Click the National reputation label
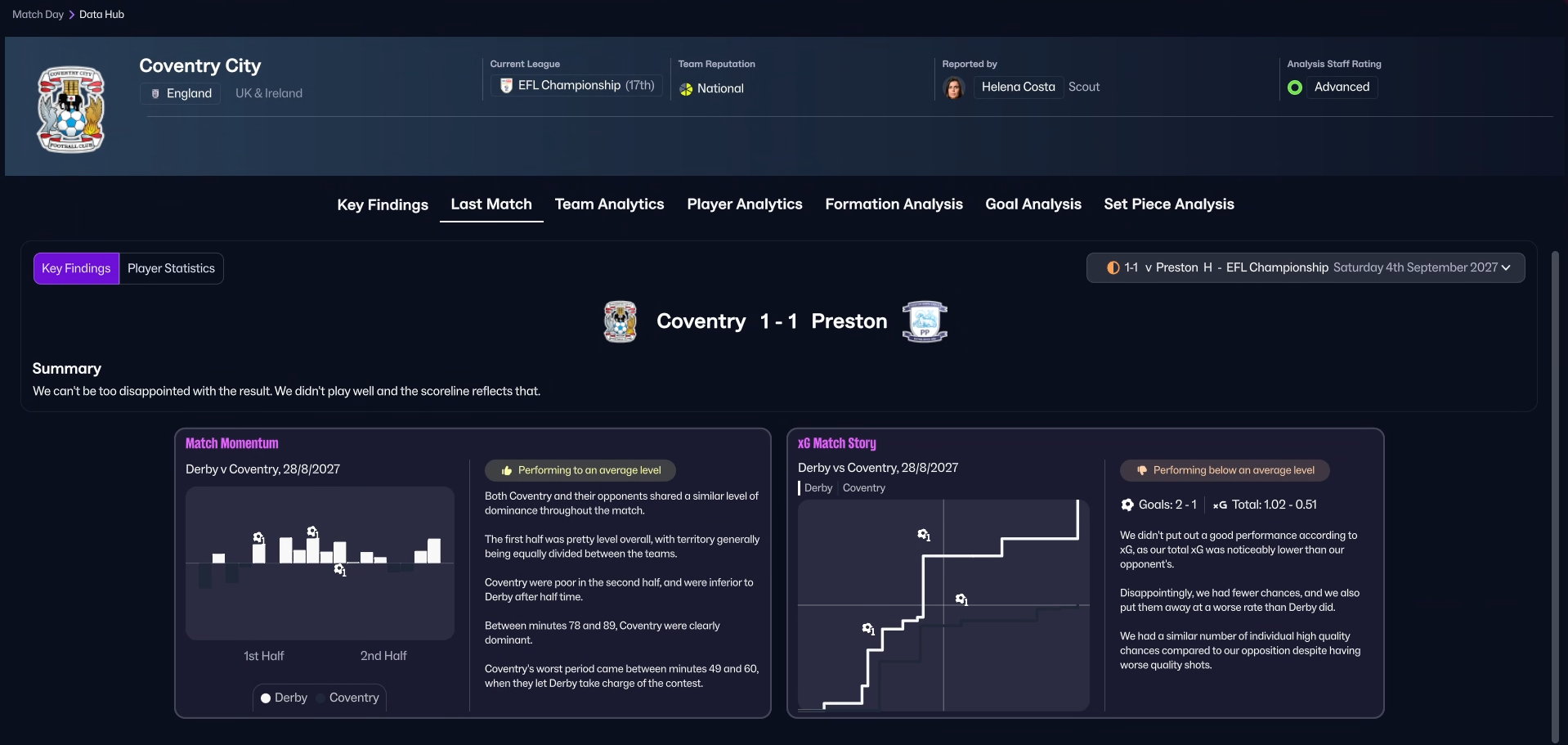Screen dimensions: 1568x745 pyautogui.click(x=720, y=89)
